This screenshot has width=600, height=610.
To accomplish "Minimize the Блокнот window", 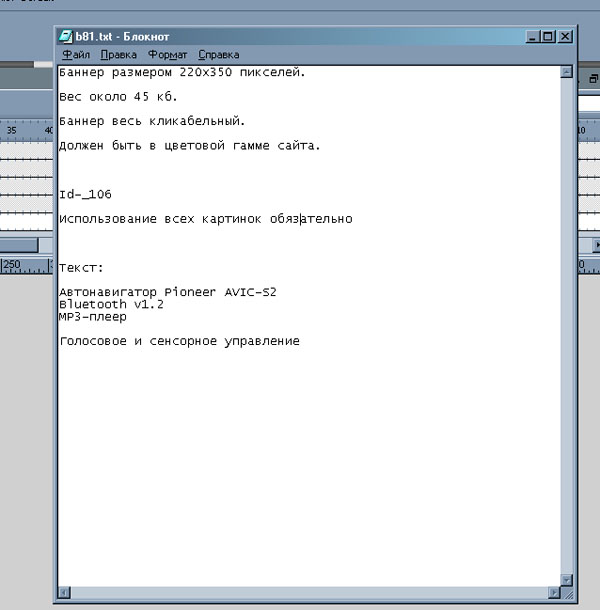I will pyautogui.click(x=532, y=37).
